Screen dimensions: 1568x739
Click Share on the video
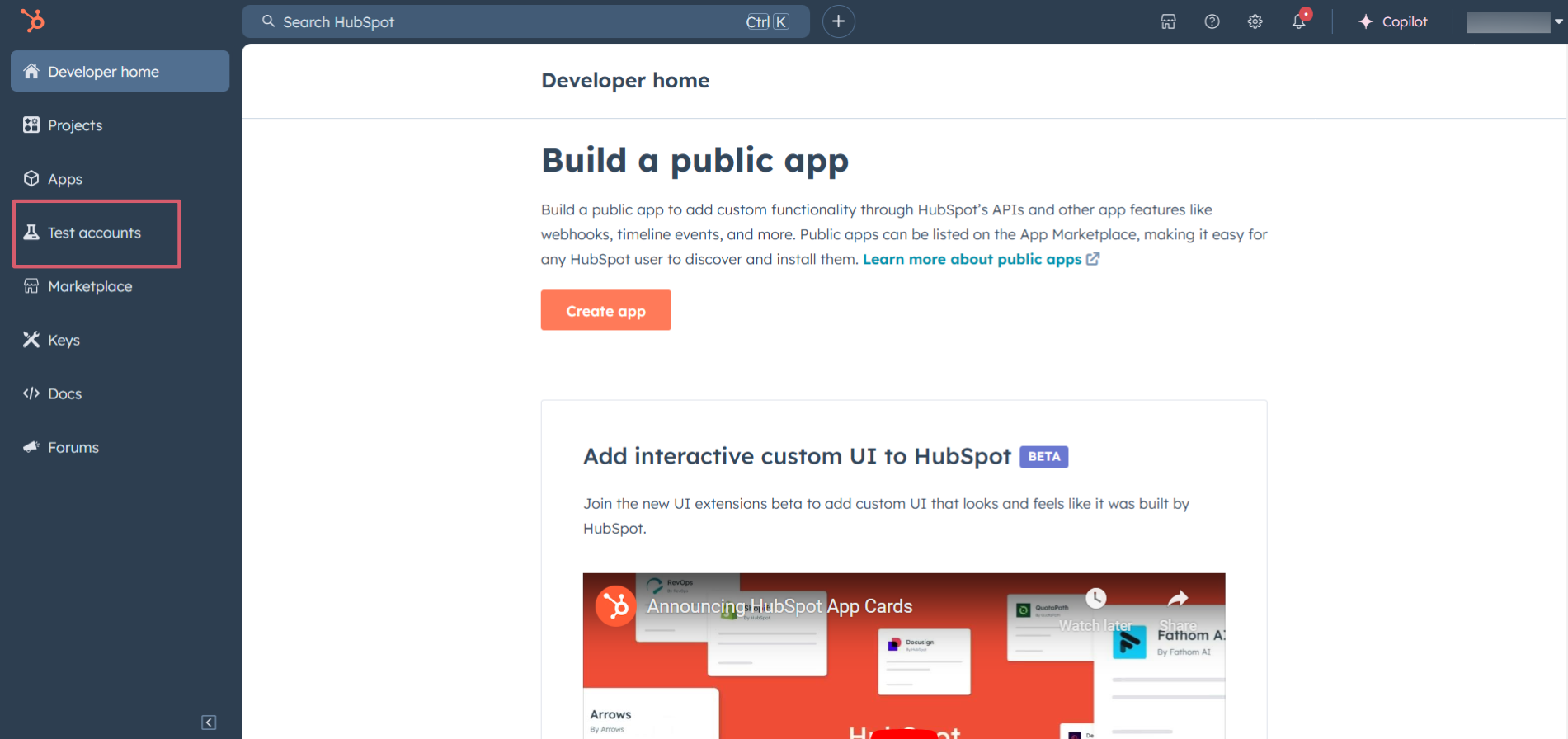click(1178, 610)
